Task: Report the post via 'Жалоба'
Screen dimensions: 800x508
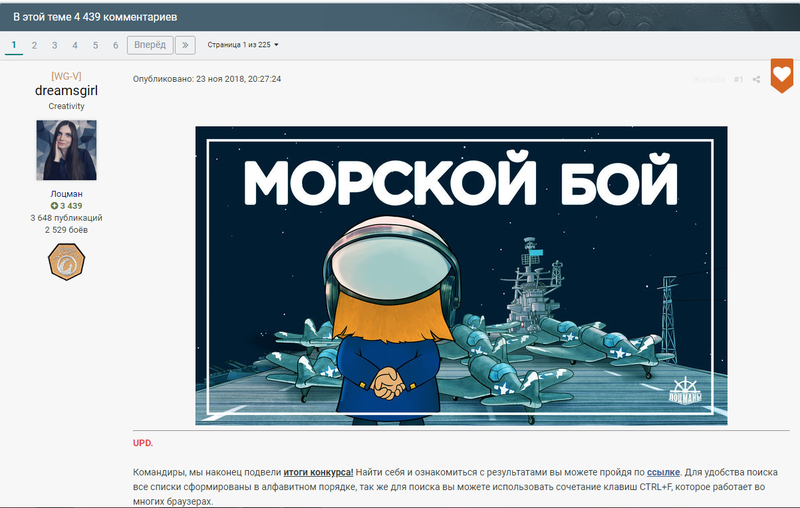Action: coord(709,80)
